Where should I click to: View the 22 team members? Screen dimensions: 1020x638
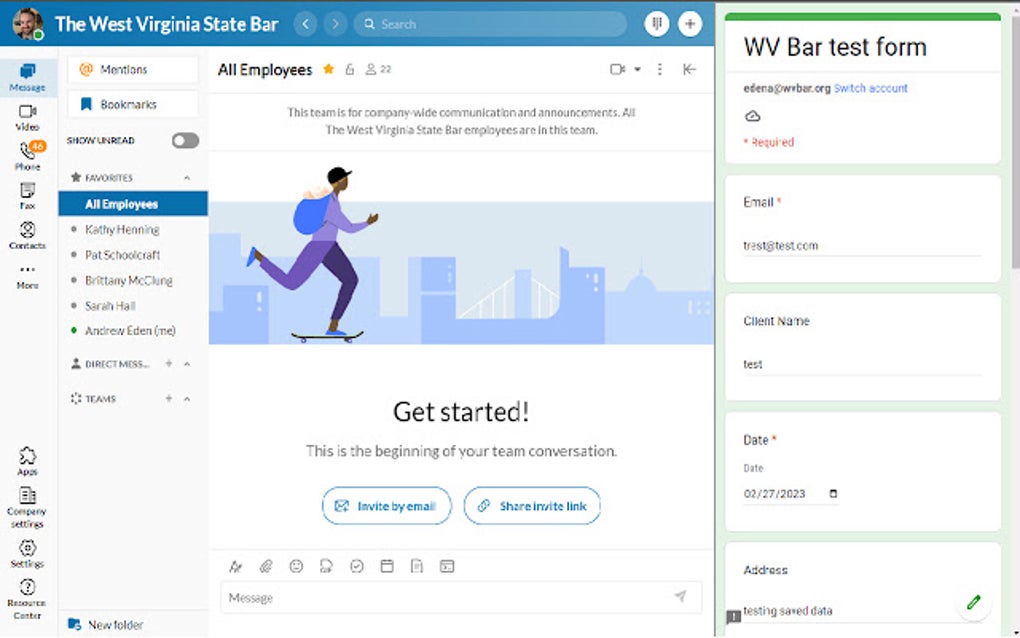point(378,69)
